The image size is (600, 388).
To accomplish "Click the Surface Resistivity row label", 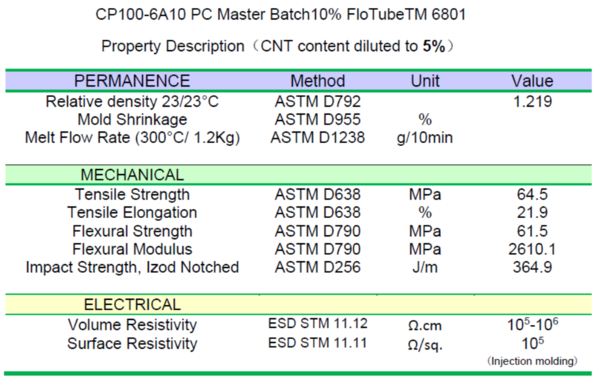I will (x=132, y=344).
